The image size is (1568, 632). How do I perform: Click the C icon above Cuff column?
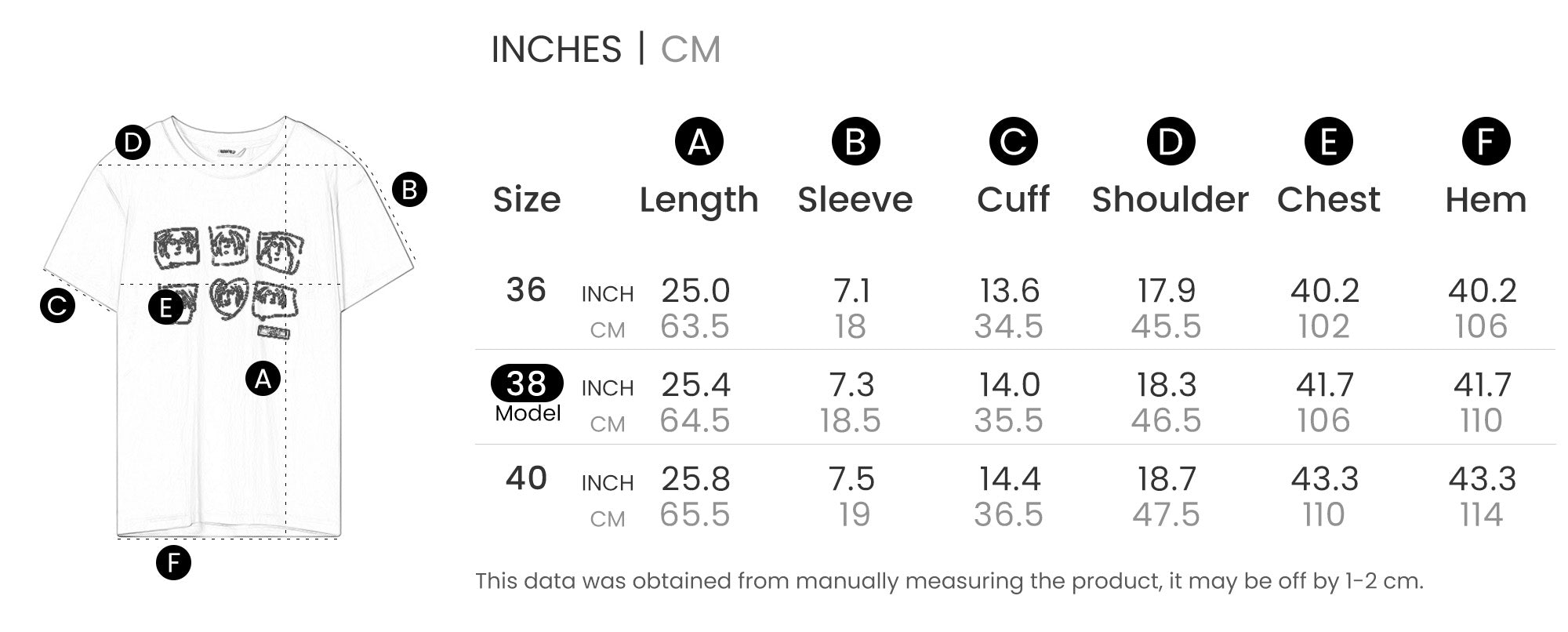tap(1013, 142)
